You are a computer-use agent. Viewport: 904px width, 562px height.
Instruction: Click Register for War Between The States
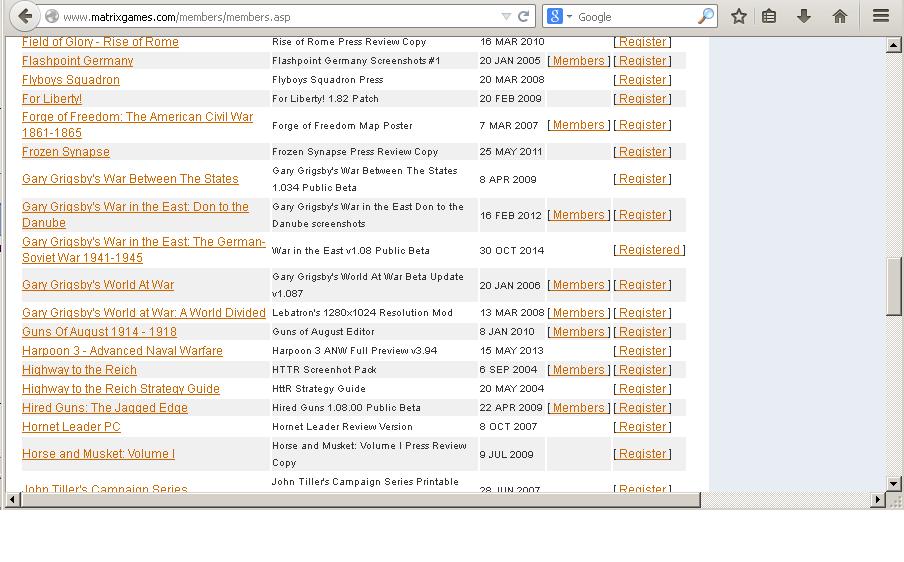642,179
